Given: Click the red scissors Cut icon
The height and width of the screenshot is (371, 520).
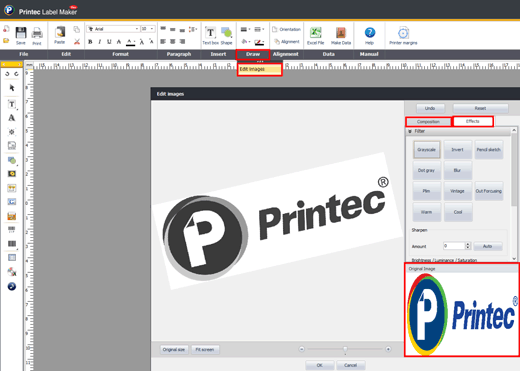Looking at the screenshot, I should (77, 42).
